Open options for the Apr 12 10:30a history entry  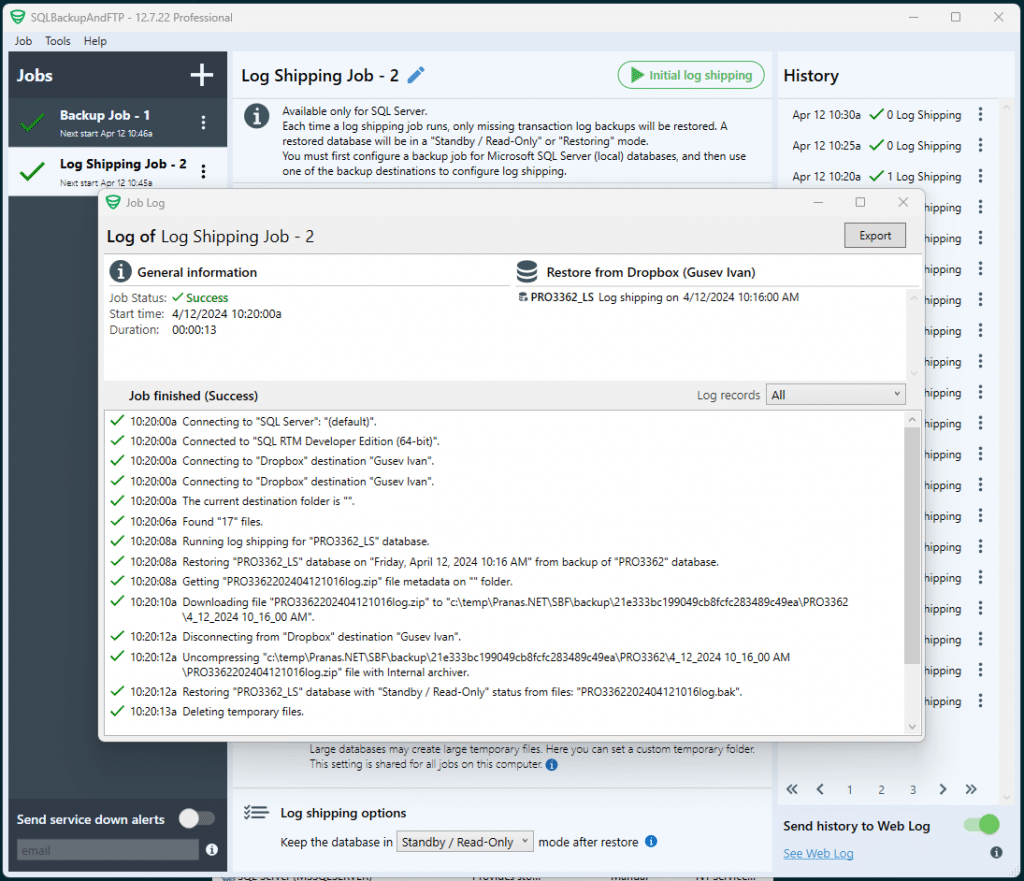click(981, 114)
